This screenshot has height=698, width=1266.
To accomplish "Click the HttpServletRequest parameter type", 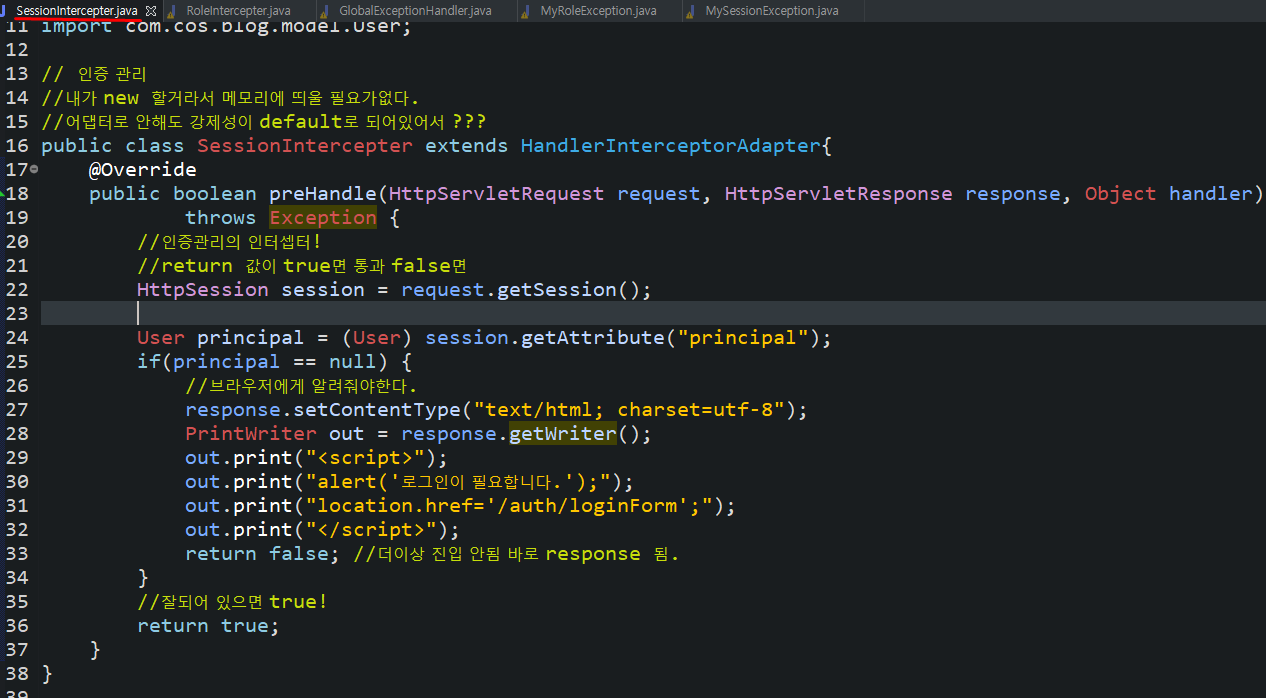I will coord(496,193).
